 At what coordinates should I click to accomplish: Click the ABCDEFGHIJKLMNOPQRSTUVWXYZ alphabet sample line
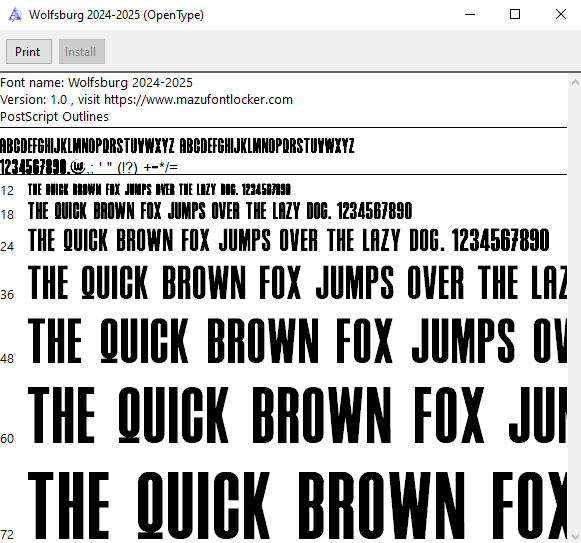click(177, 146)
